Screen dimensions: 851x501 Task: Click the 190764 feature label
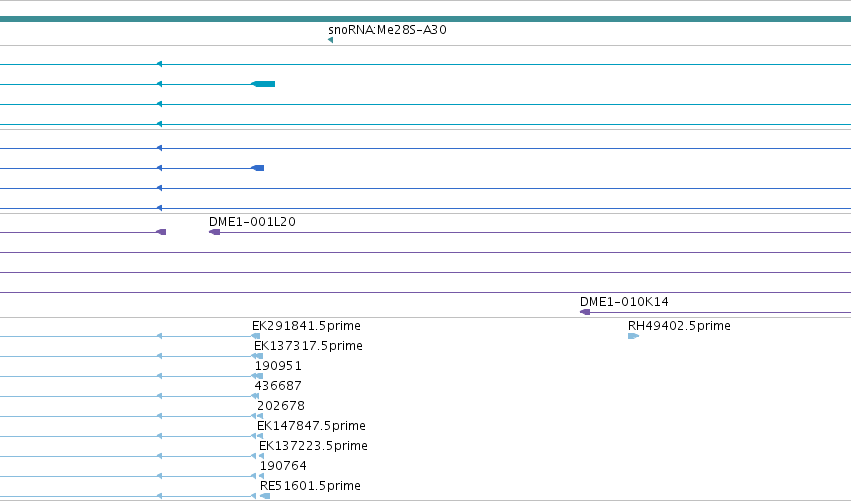(x=283, y=466)
